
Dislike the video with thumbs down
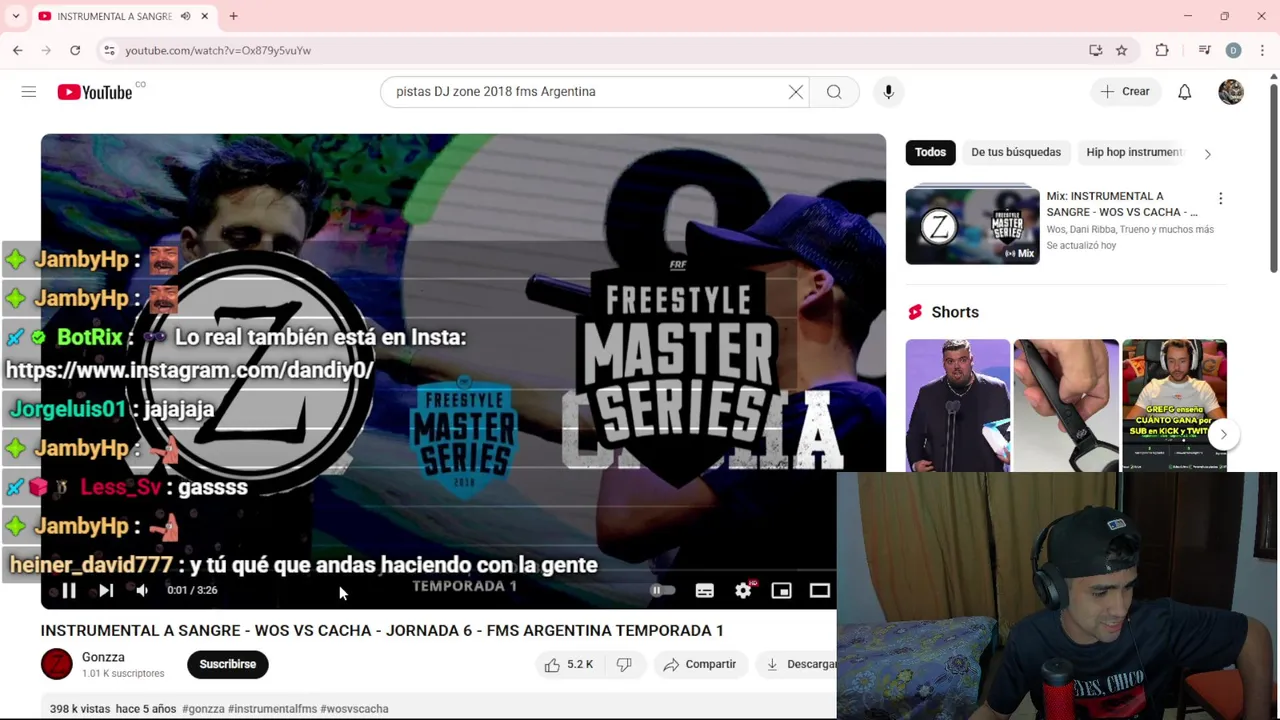(x=624, y=664)
